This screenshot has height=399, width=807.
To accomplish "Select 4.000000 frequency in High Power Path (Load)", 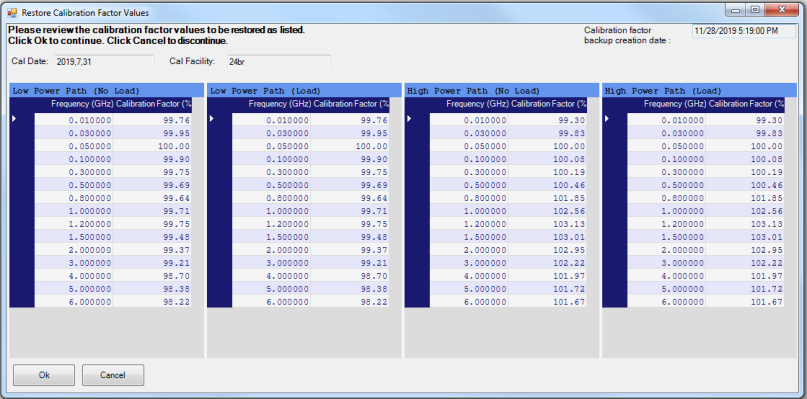I will point(667,276).
